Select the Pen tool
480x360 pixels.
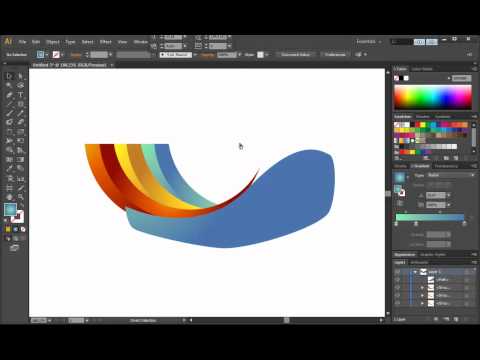[x=9, y=95]
